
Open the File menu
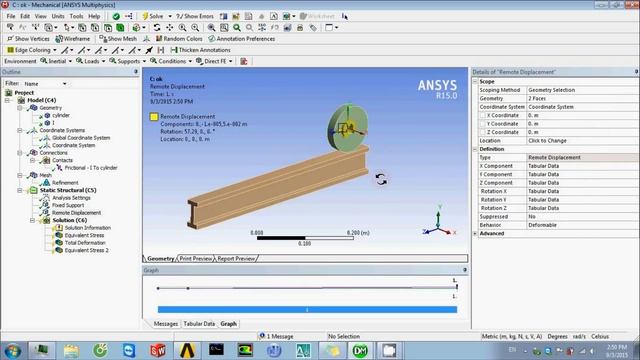coord(11,16)
